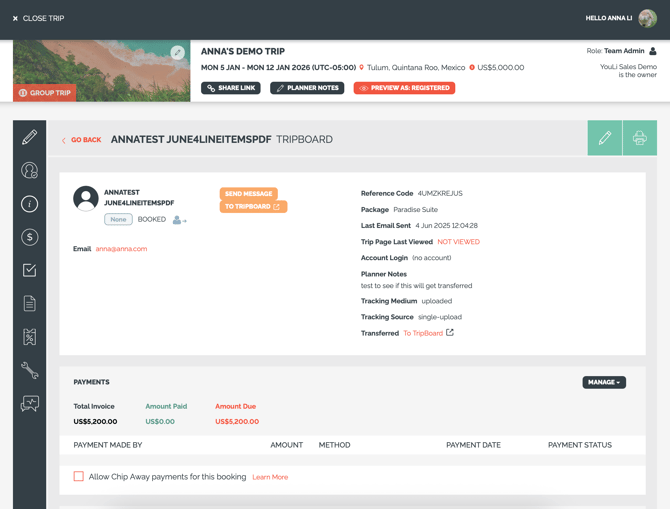
Task: Click the planner note text about transfer
Action: 416,285
